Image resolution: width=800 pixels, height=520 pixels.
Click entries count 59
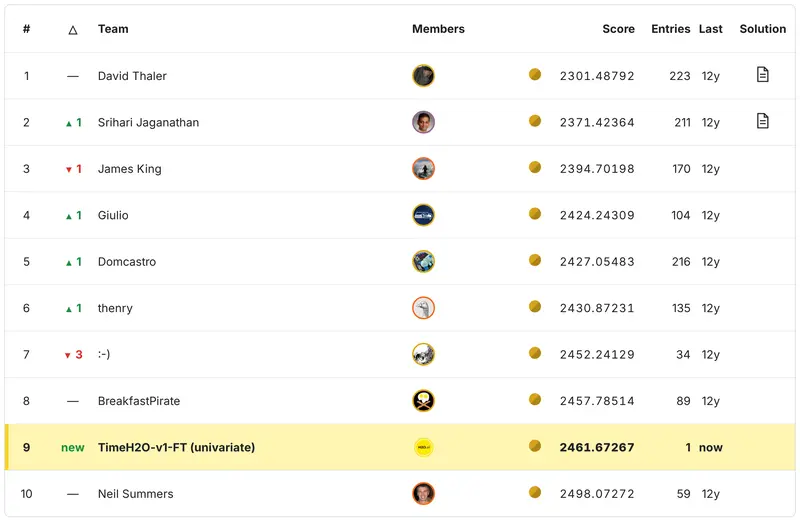[x=683, y=494]
